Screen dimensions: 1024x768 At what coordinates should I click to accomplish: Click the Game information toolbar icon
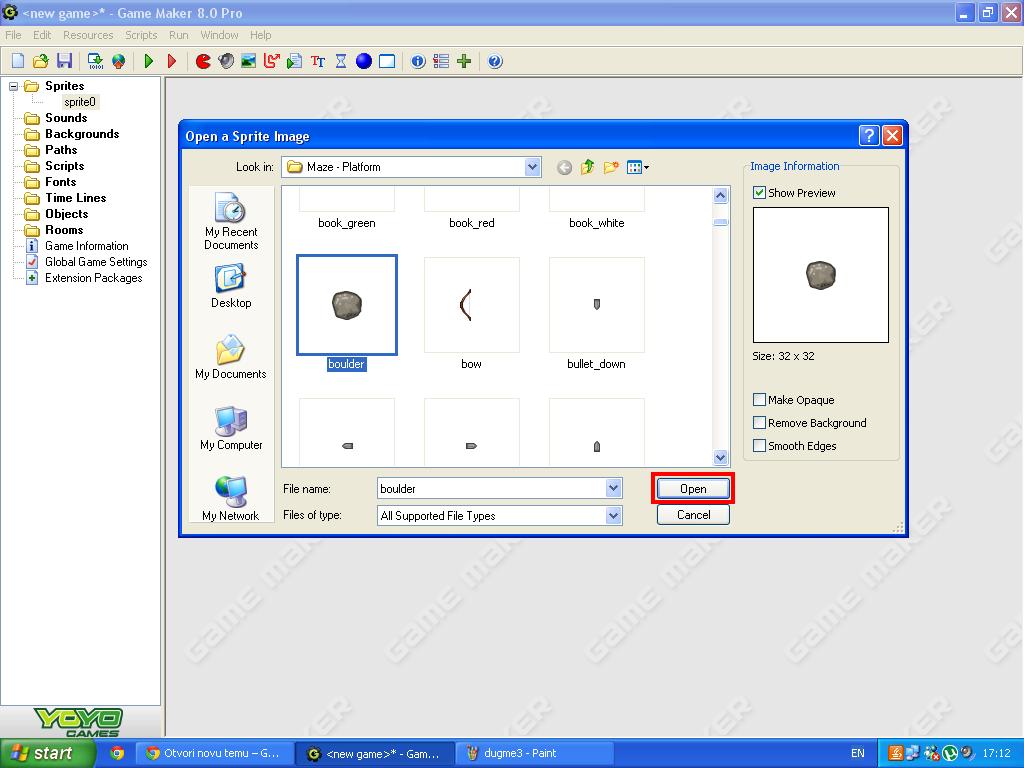tap(418, 61)
